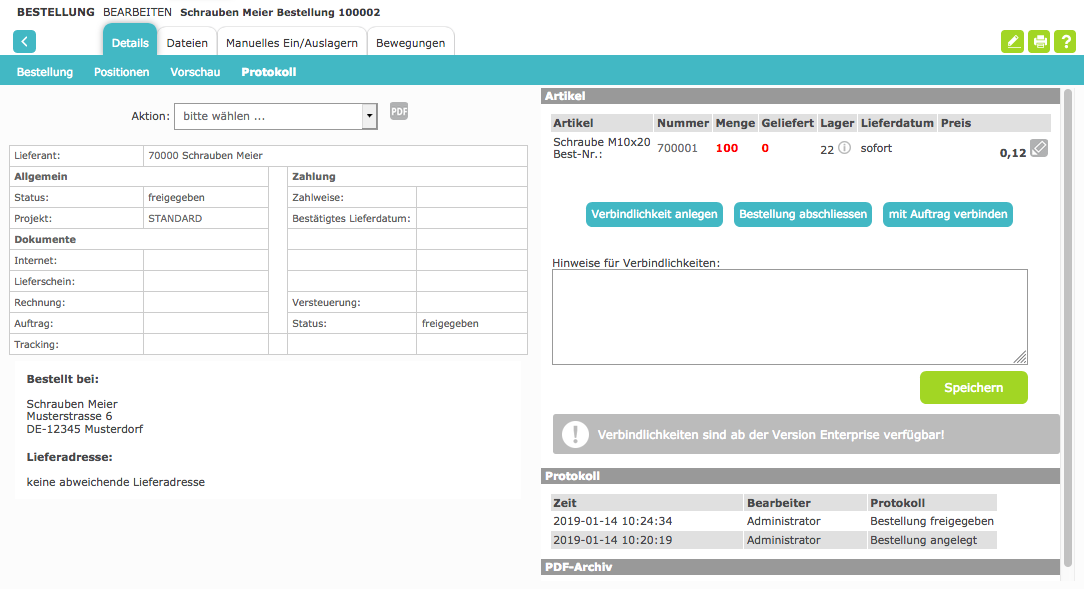Click the right panel vertical scrollbar
Viewport: 1084px width, 589px height.
(1067, 300)
